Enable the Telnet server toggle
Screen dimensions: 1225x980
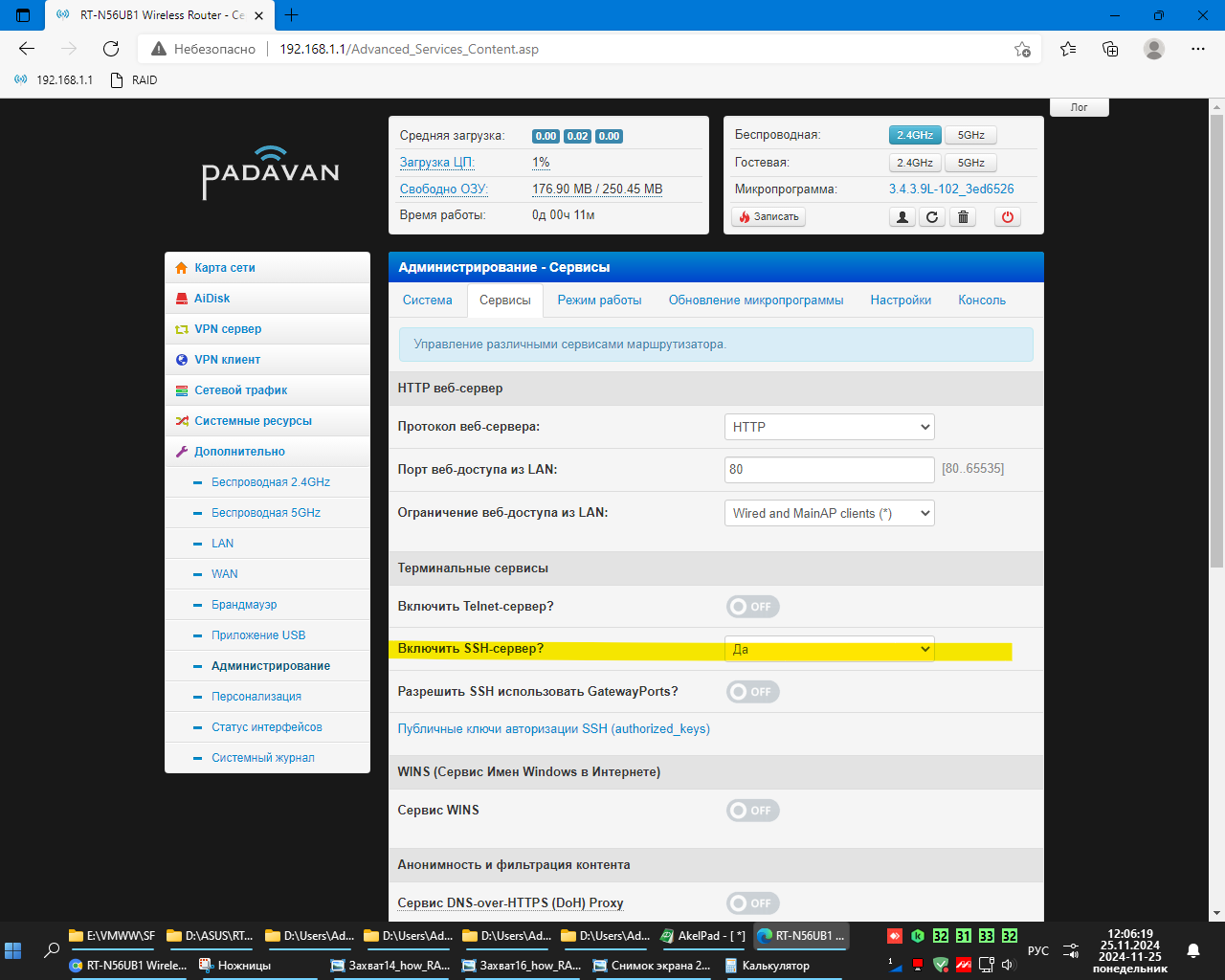point(752,607)
